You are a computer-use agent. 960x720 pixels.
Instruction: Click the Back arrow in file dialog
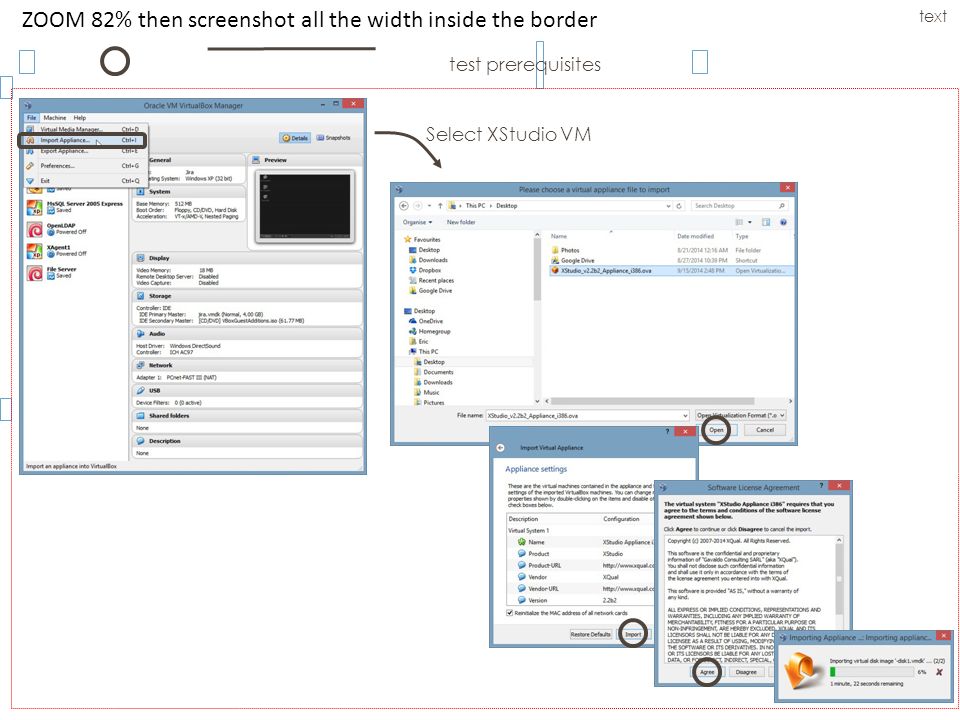pos(403,206)
